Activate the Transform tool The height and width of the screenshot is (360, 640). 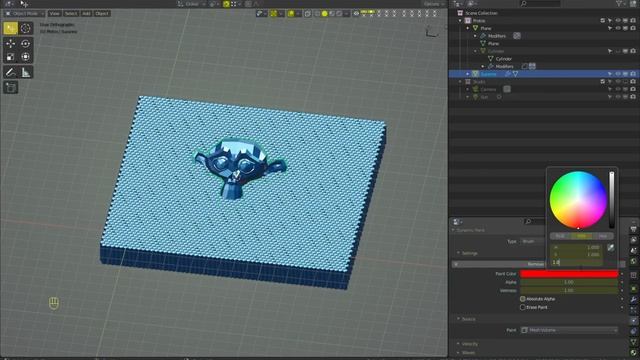coord(25,56)
